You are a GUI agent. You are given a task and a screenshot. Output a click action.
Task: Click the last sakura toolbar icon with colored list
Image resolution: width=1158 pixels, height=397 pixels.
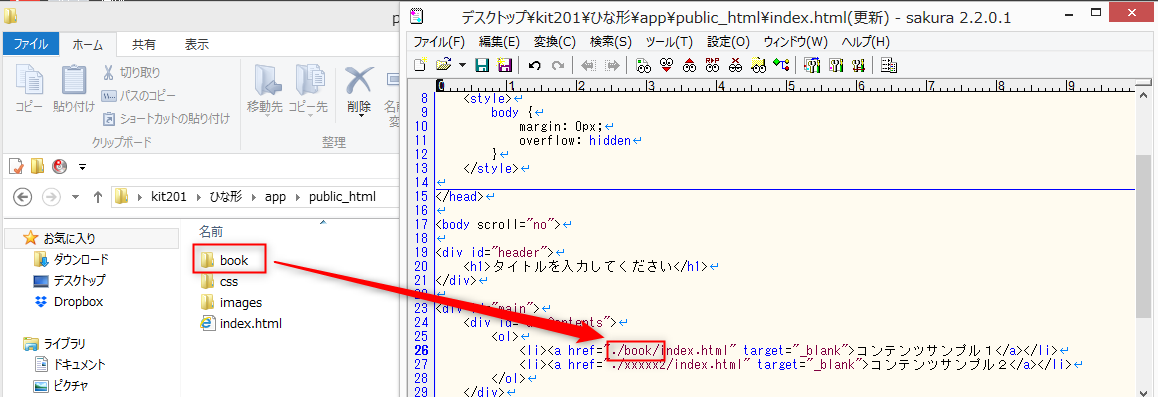click(x=889, y=65)
